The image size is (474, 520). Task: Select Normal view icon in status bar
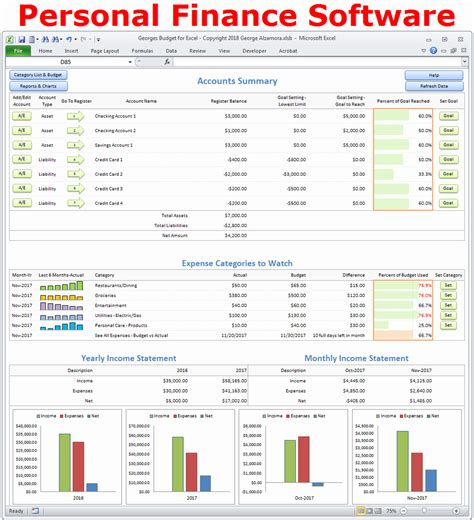pos(361,511)
